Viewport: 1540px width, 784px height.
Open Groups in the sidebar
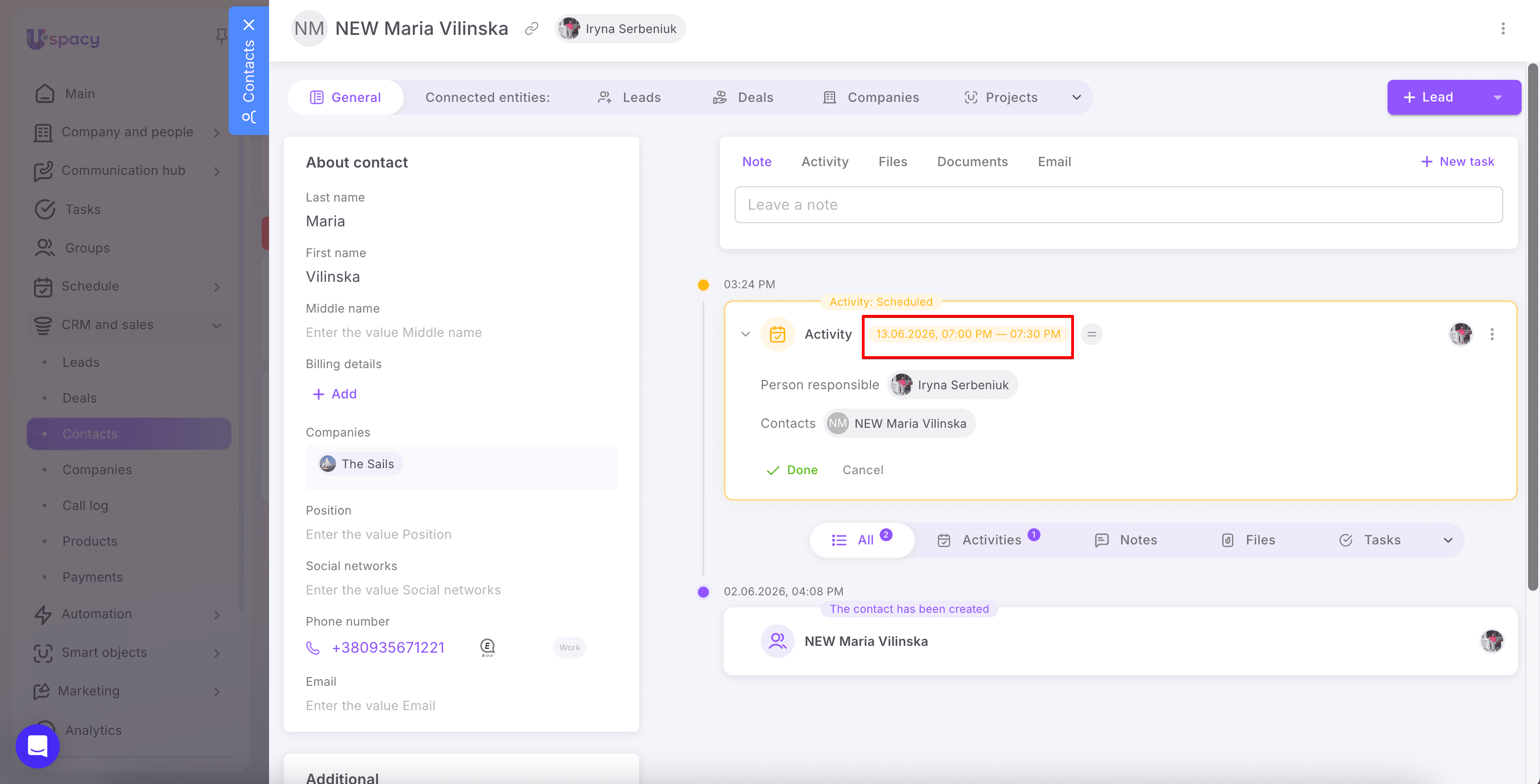(x=87, y=247)
